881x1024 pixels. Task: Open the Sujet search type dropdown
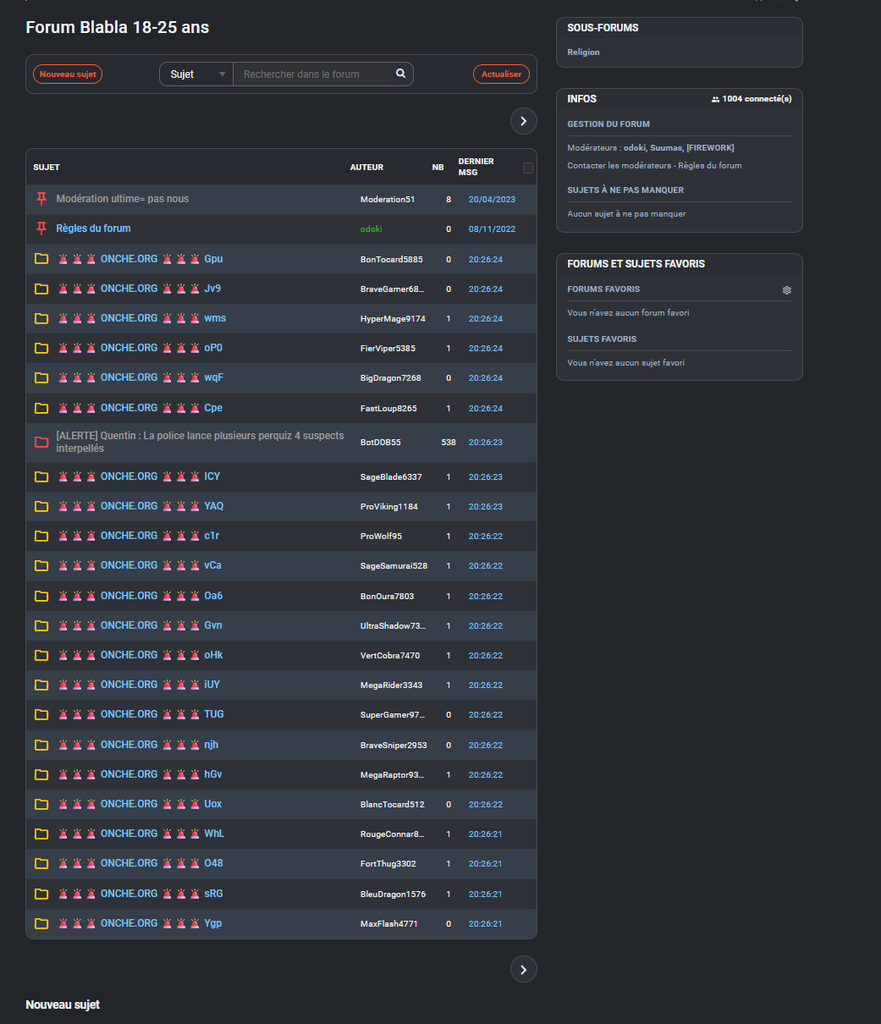196,74
